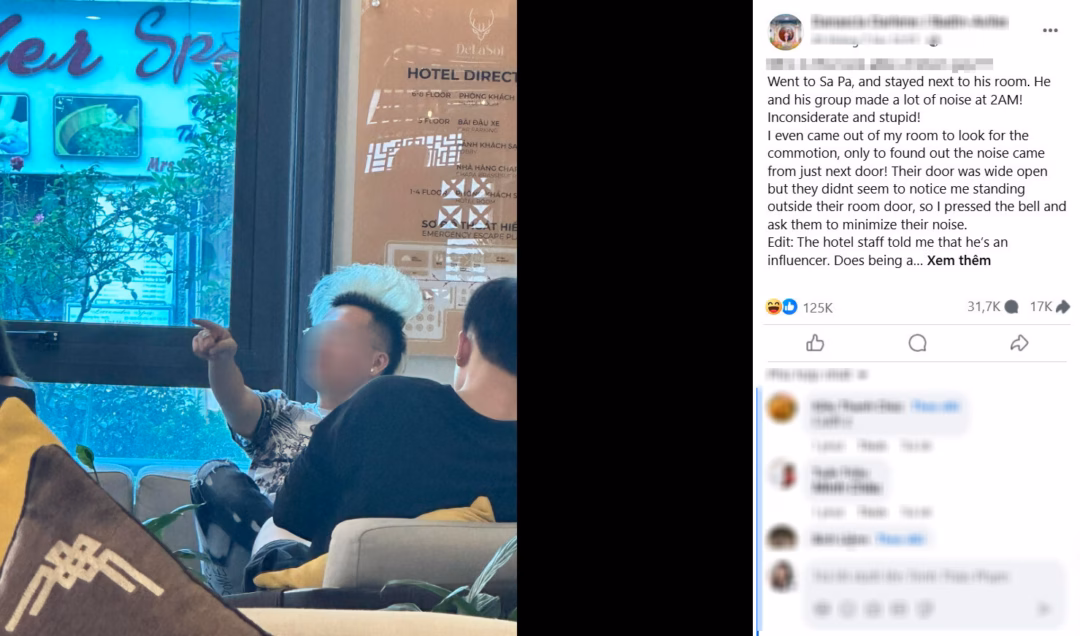Click the speech bubble Comment icon
This screenshot has height=636, width=1080.
tap(917, 343)
